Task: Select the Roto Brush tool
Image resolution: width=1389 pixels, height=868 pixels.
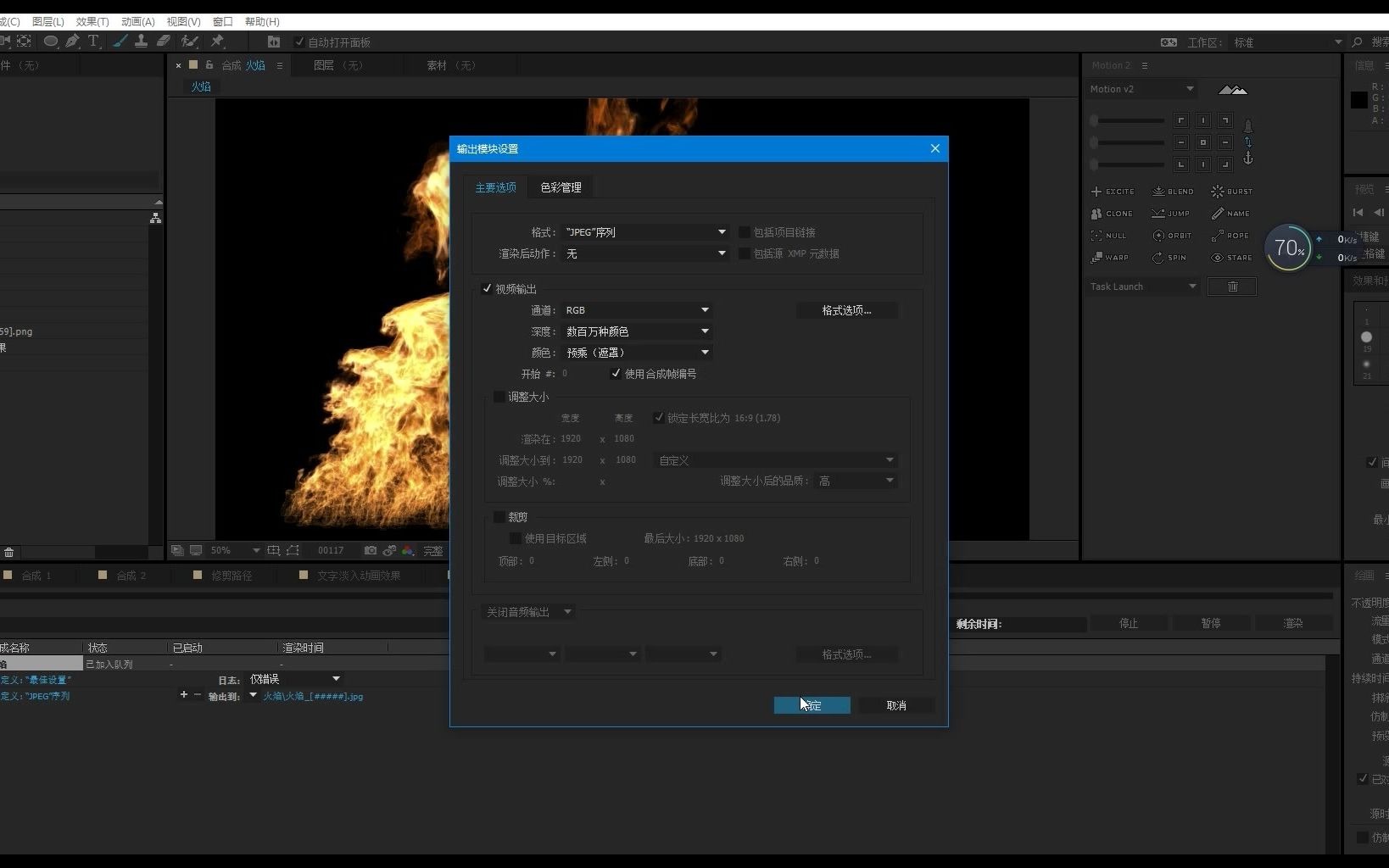Action: [189, 41]
